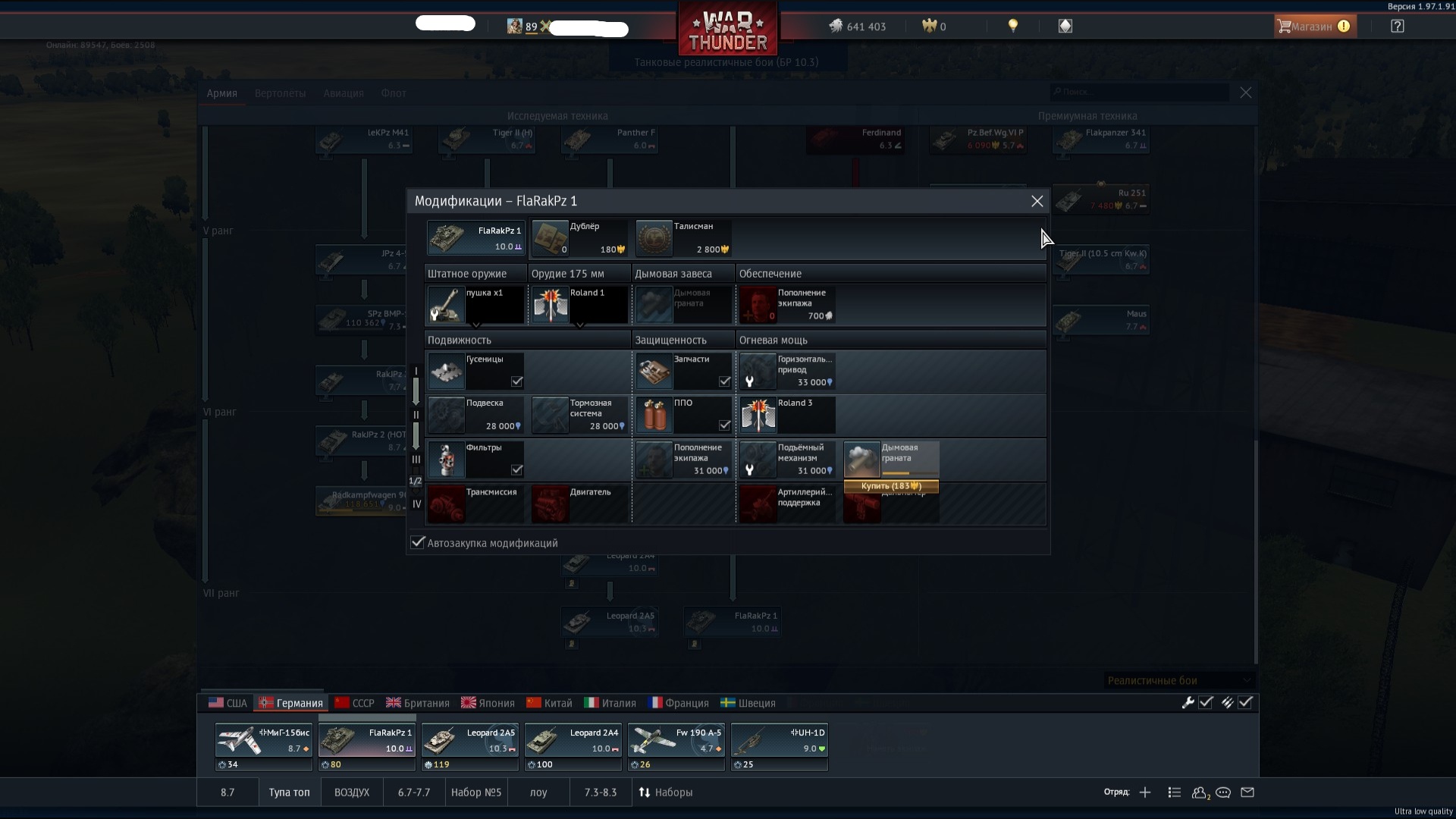
Task: Click the Тормозная система brake icon
Action: 551,416
